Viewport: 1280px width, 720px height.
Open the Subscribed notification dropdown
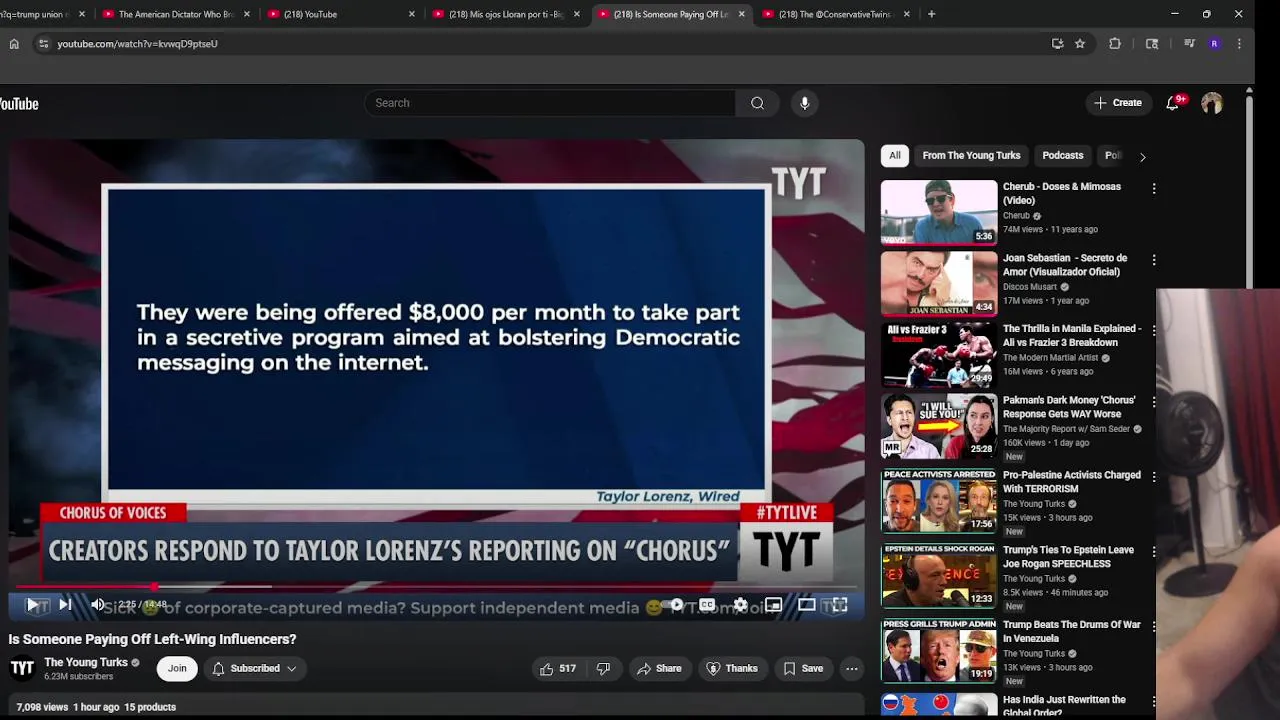[254, 668]
